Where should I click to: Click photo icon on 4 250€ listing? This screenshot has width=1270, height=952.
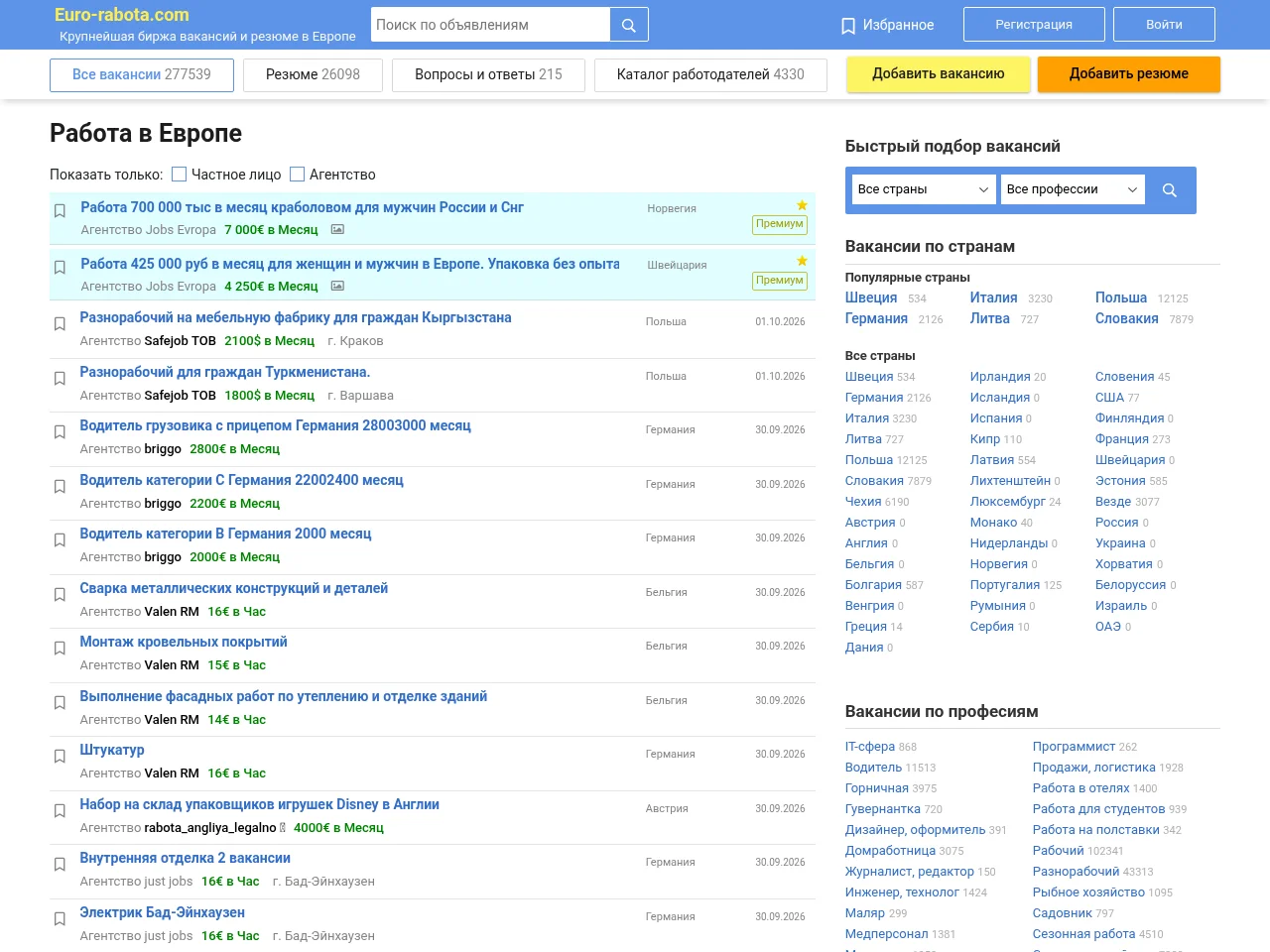337,286
